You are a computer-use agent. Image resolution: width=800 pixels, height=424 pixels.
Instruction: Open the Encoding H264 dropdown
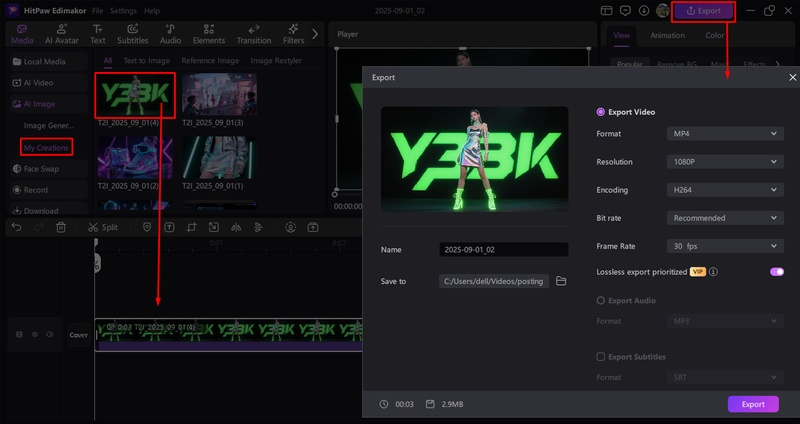click(x=725, y=190)
